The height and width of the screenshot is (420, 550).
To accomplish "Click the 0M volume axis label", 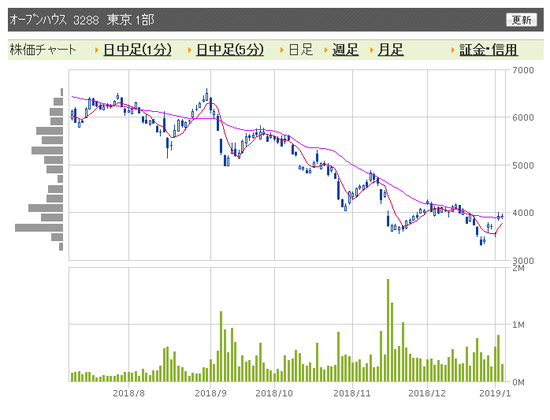I will (x=518, y=382).
